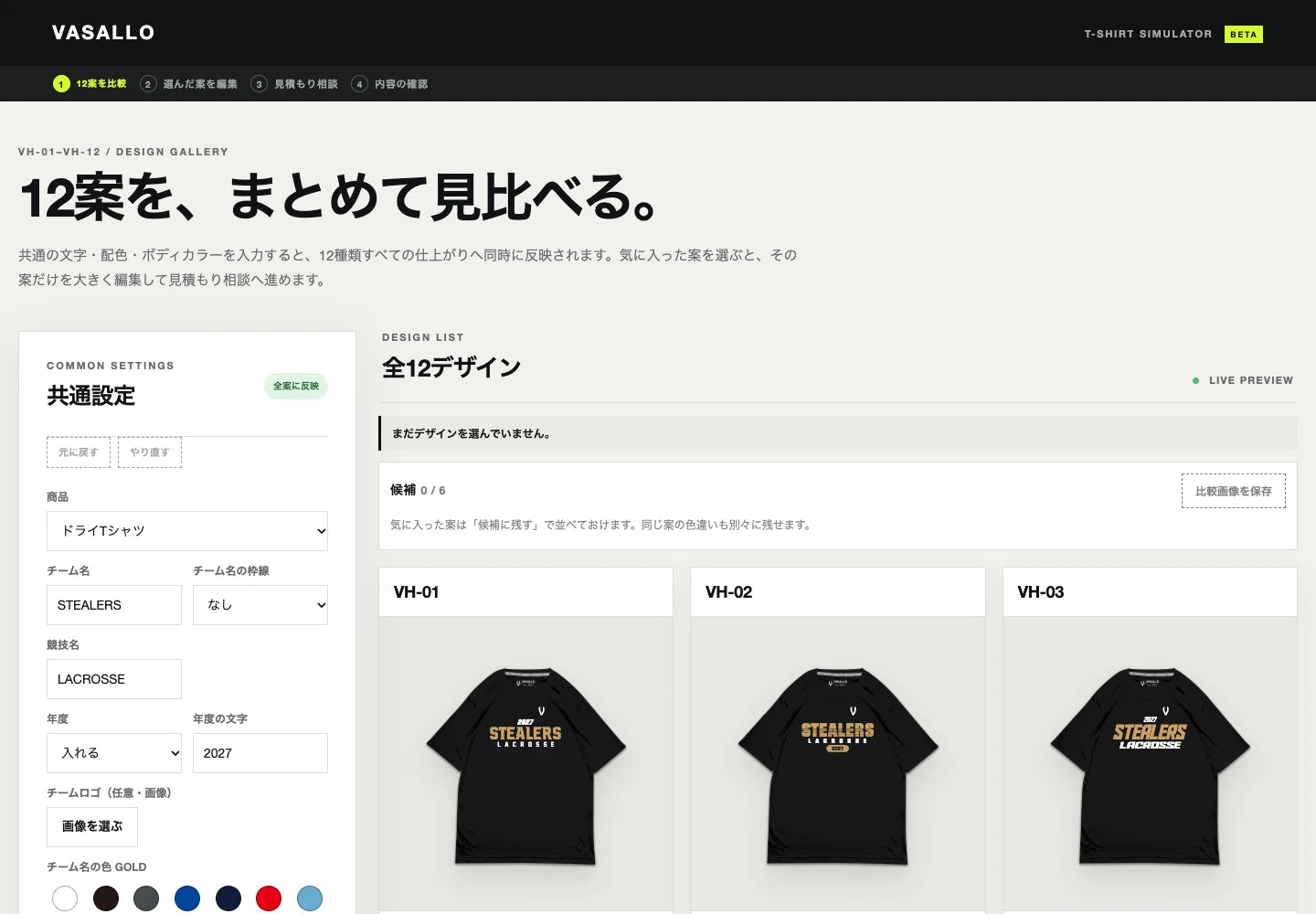Click the VH-02 T-shirt preview
Screen dimensions: 1316x914
838,766
